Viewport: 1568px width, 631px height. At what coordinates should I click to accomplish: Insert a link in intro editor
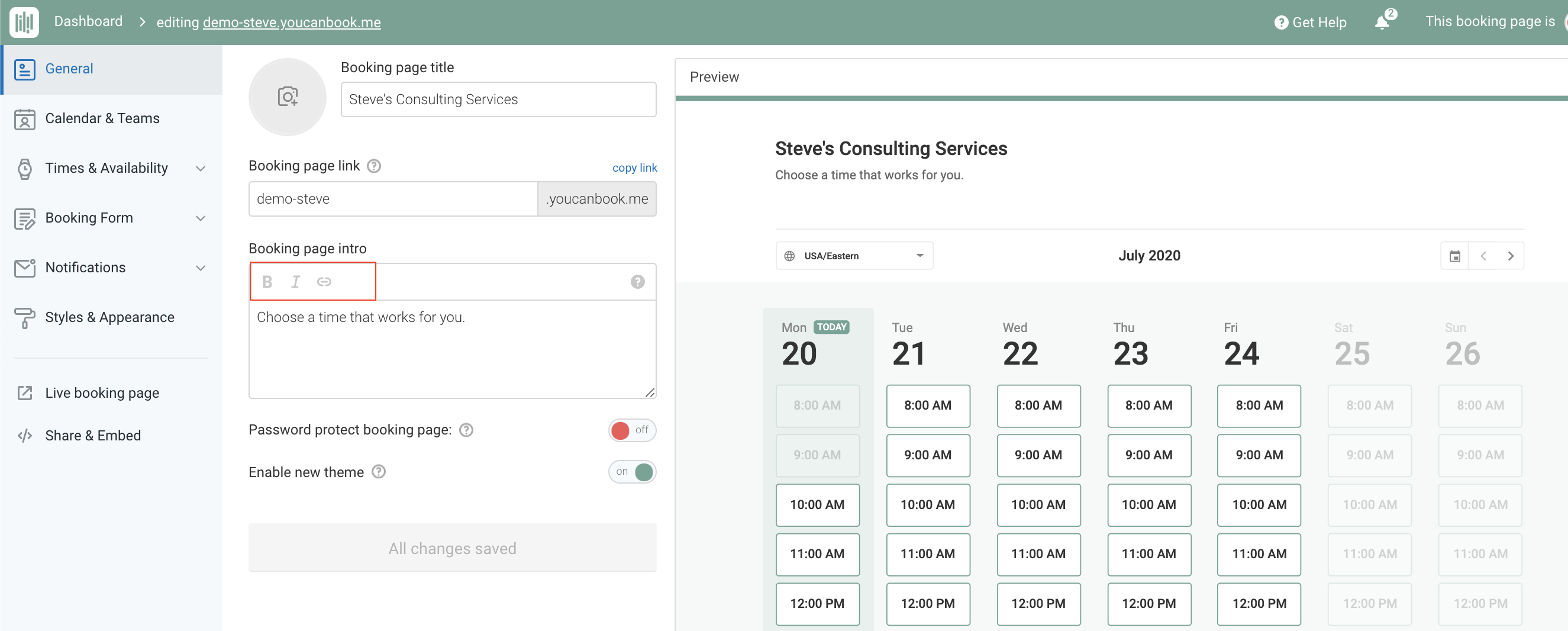tap(324, 281)
